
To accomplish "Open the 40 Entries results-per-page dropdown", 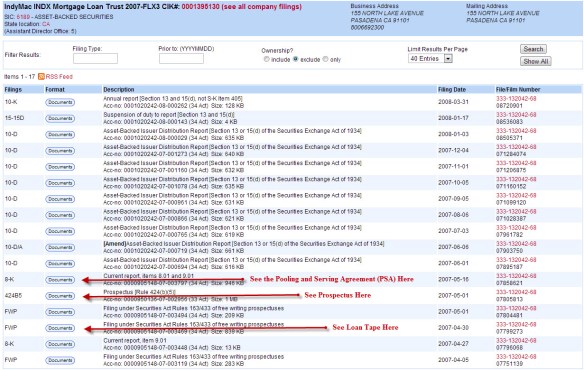I will tap(430, 58).
